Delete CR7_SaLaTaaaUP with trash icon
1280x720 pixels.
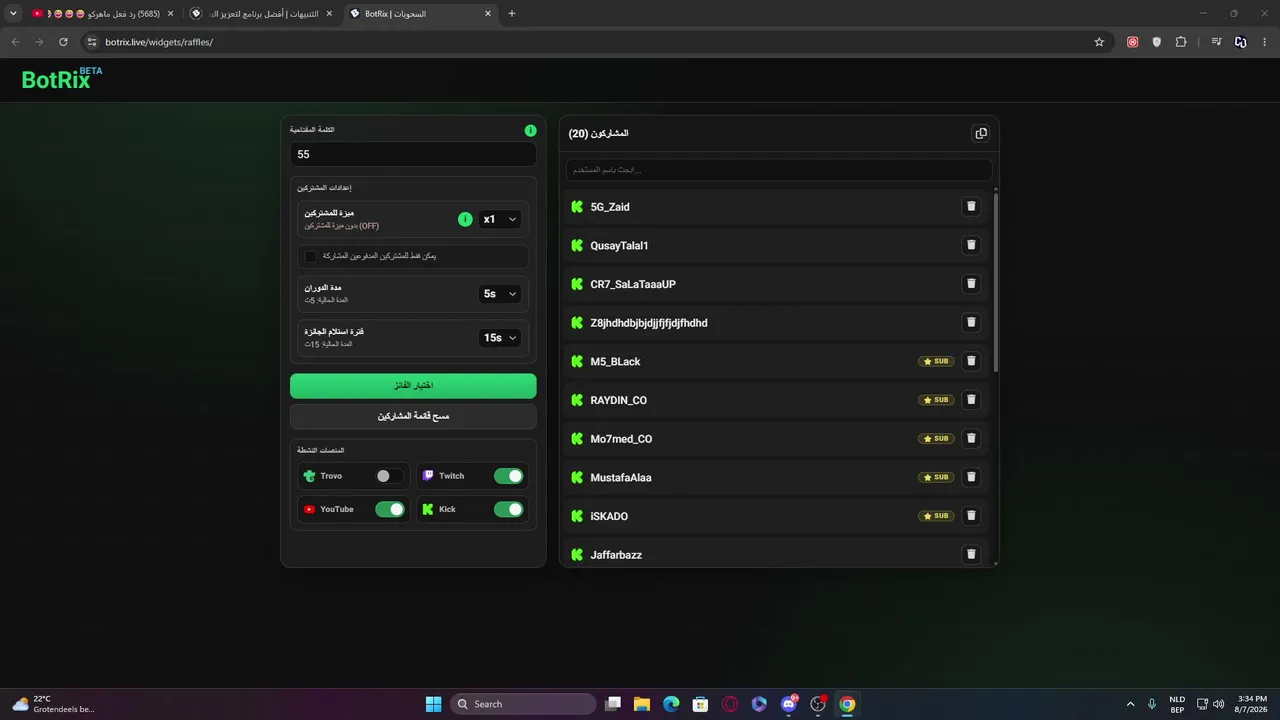970,284
